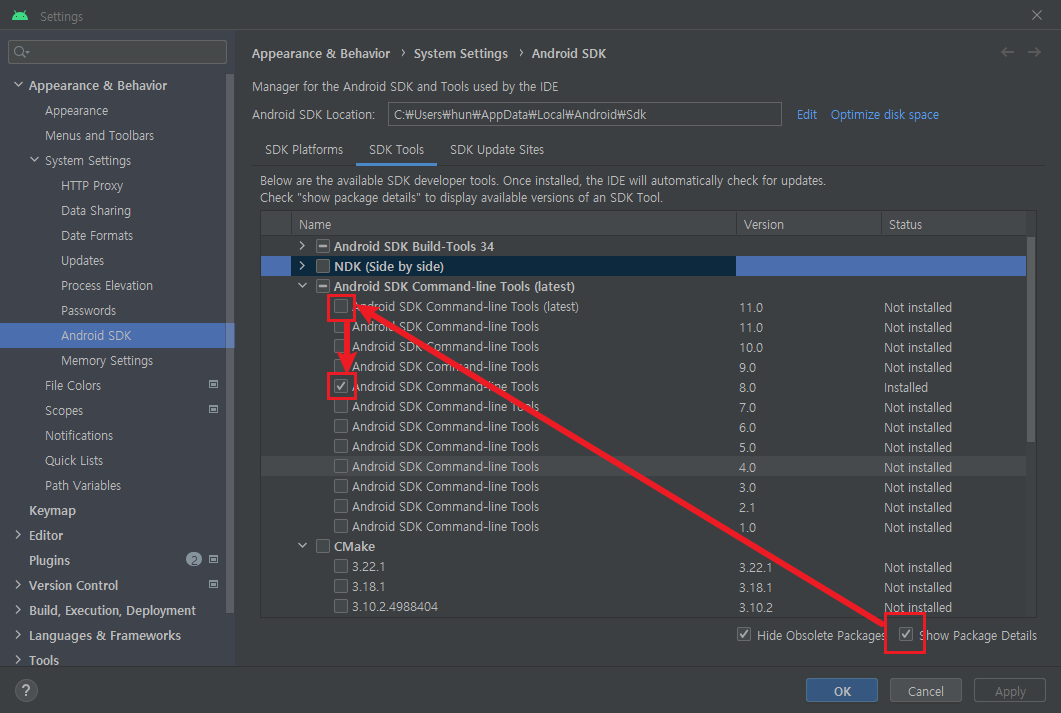Click the SDK tools table vertical scrollbar

1031,338
